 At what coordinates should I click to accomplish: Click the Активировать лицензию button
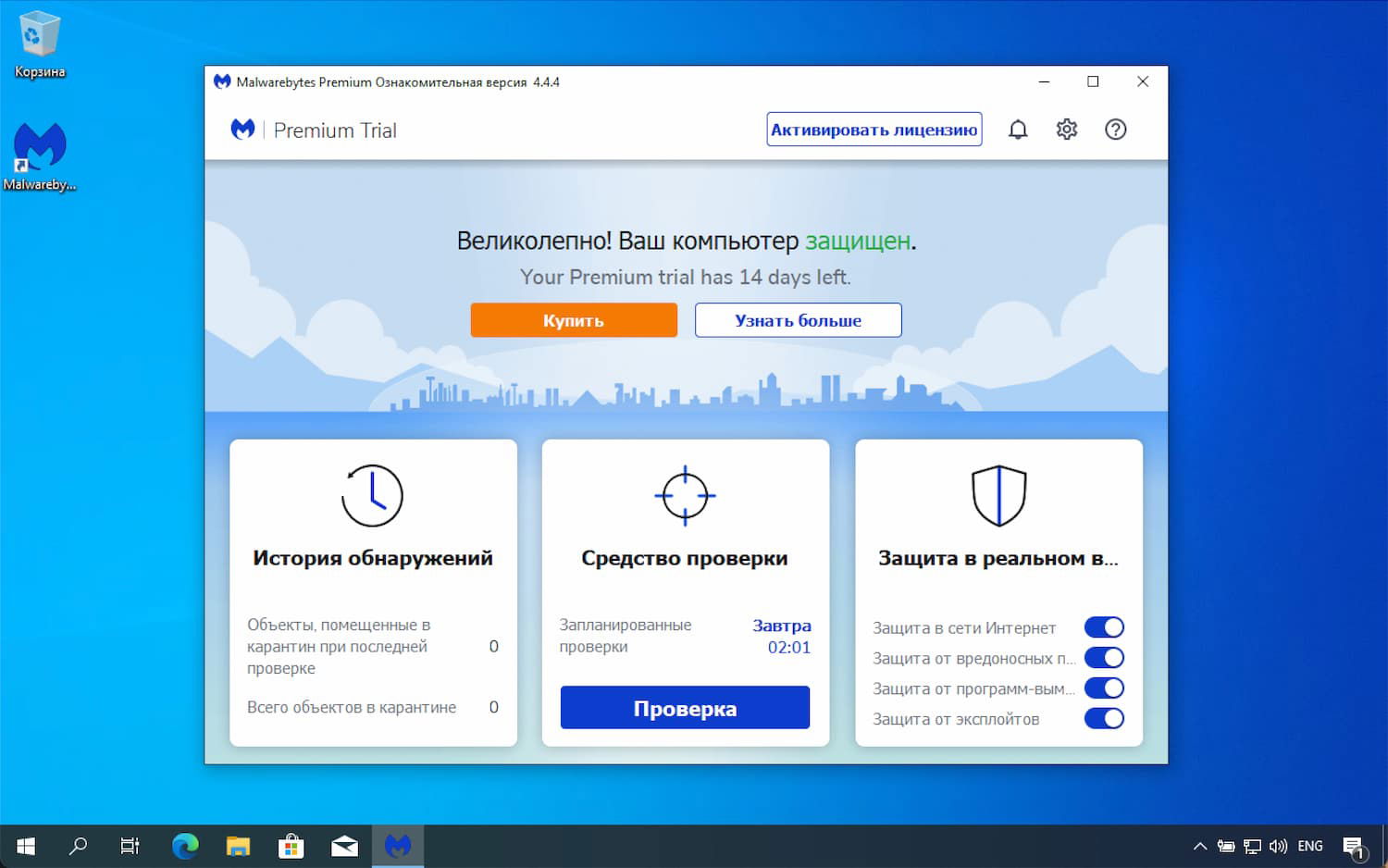coord(874,130)
